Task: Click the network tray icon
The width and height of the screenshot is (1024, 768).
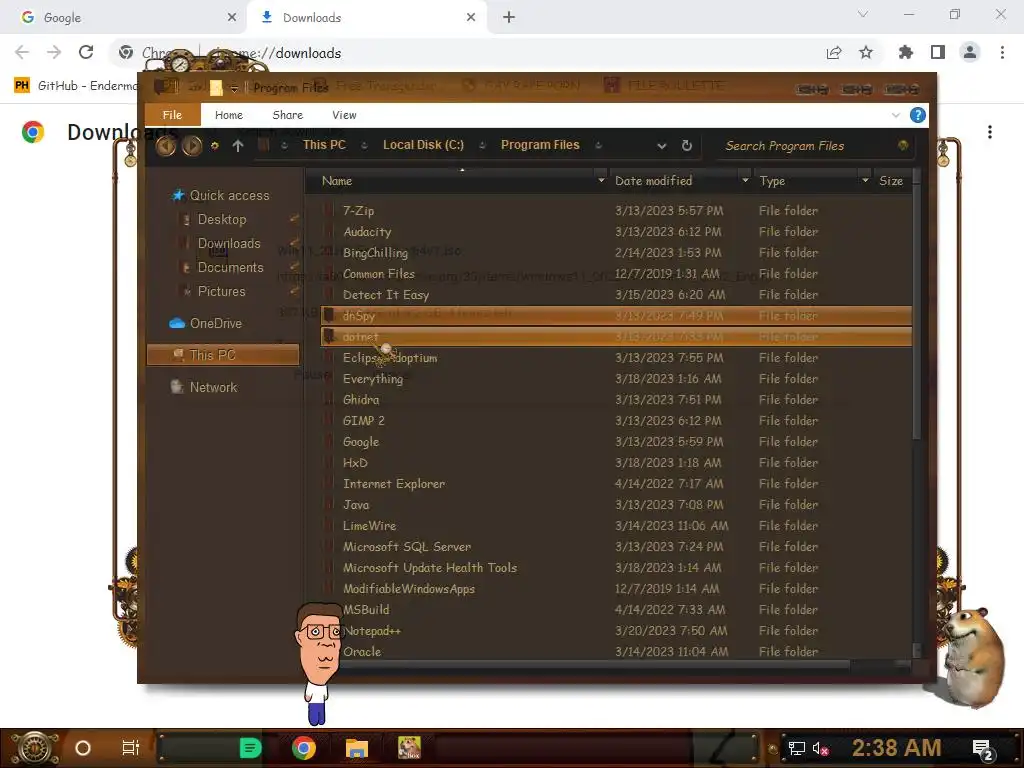Action: tap(796, 748)
